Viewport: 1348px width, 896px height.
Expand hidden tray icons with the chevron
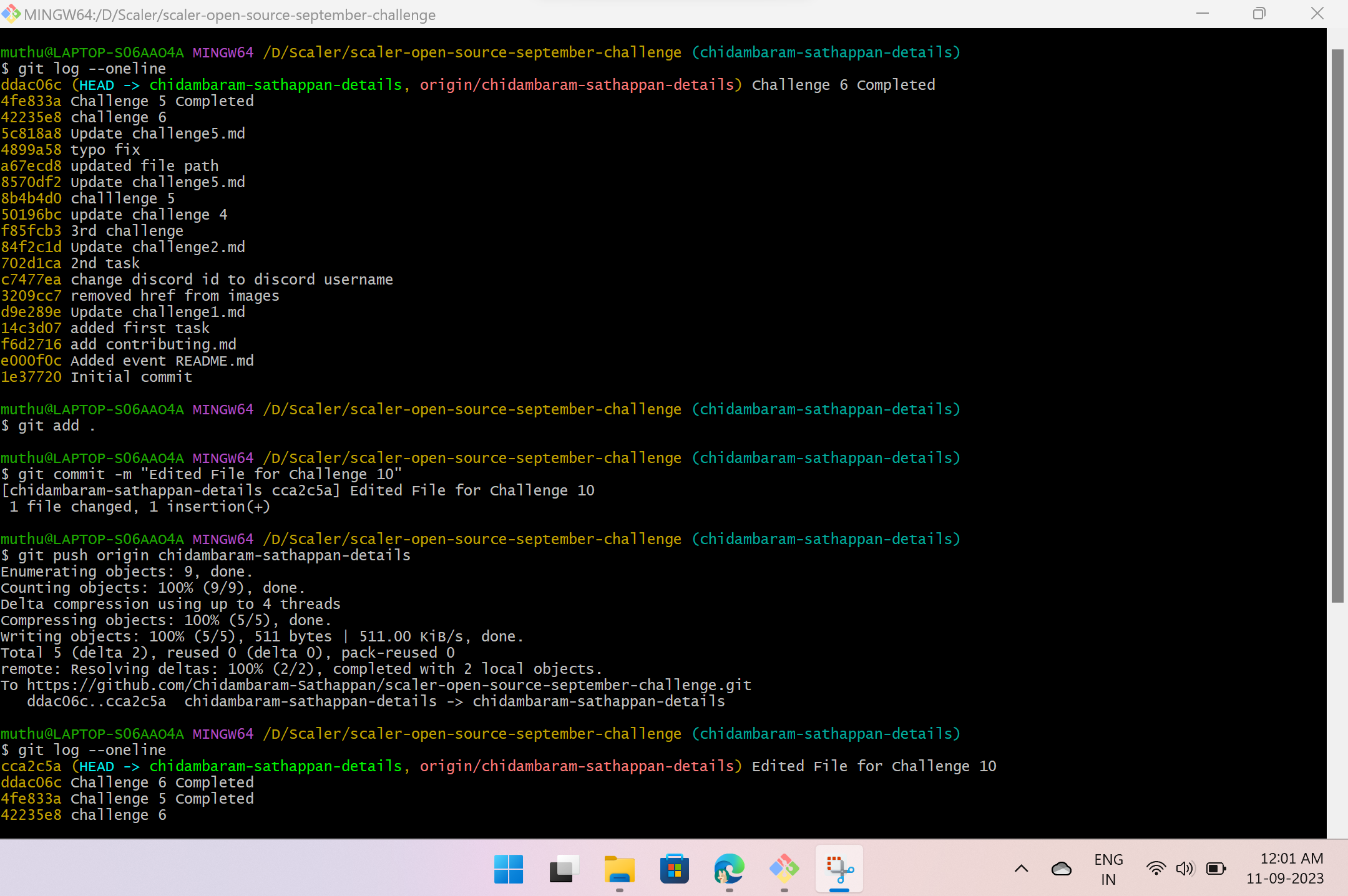(x=1020, y=868)
